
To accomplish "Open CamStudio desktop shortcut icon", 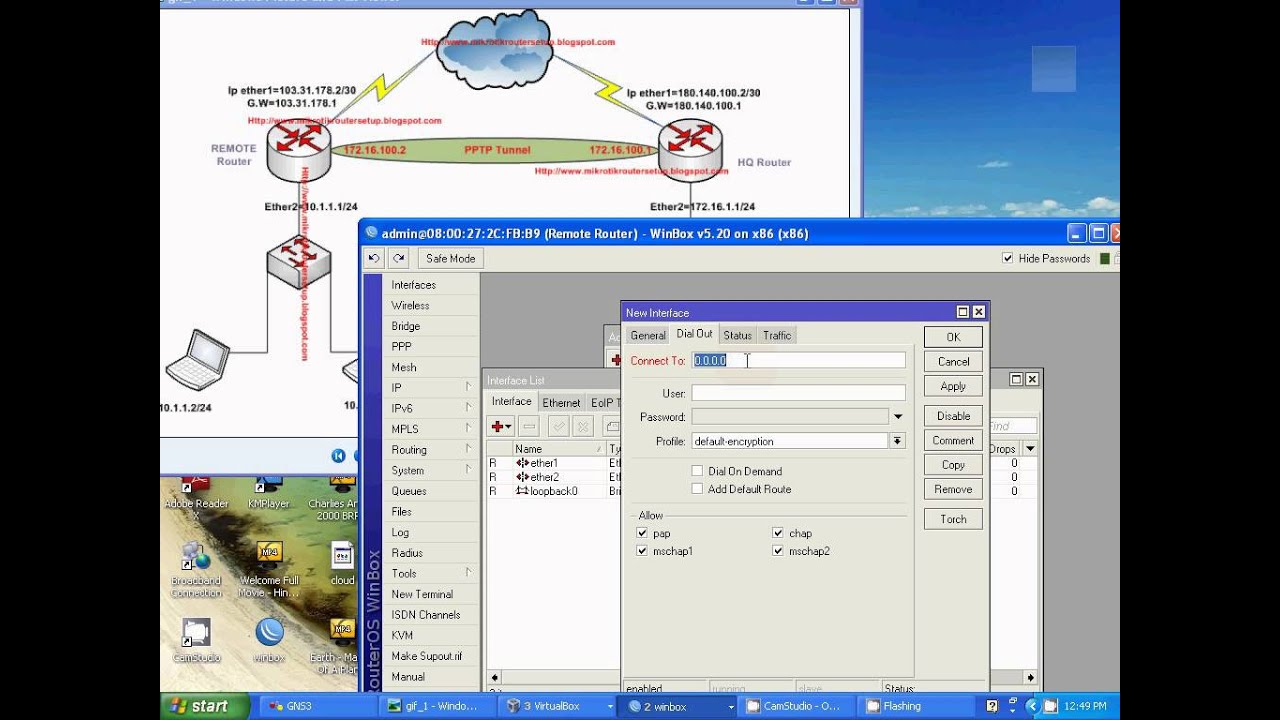I will tap(196, 633).
